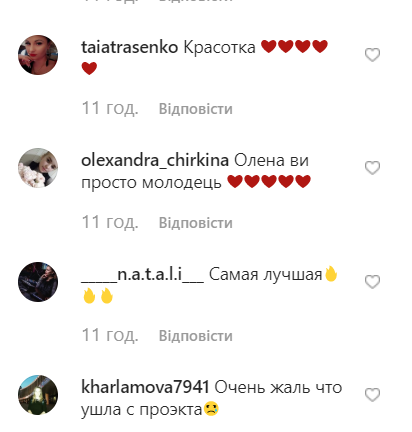Visit the taiatrasenko username link

tap(130, 47)
